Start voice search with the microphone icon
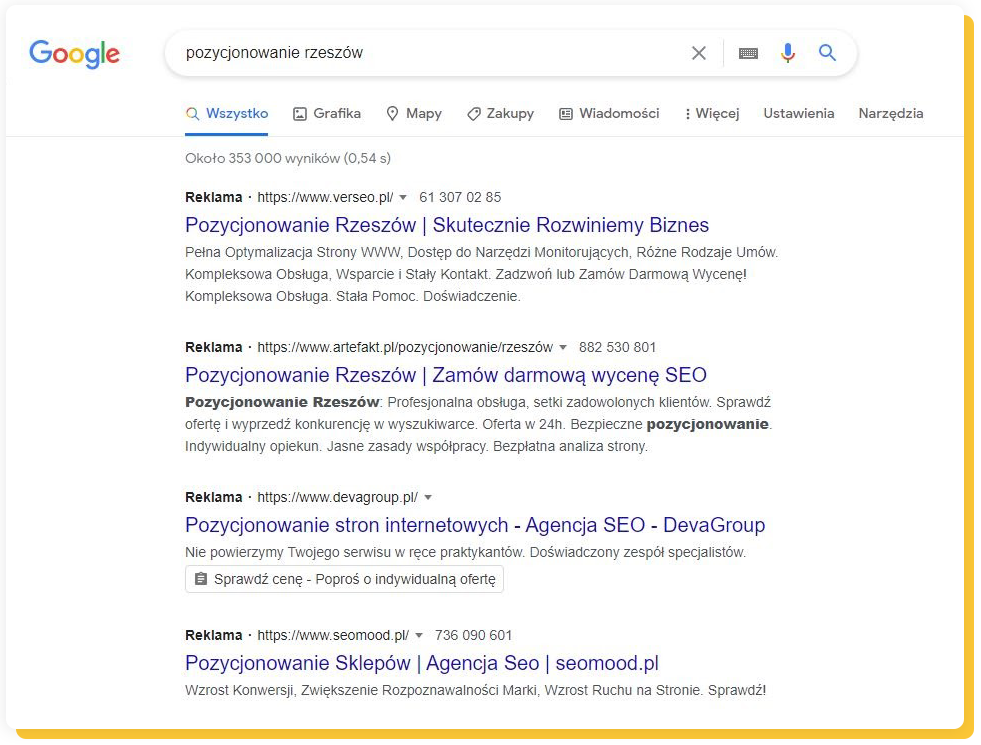The height and width of the screenshot is (745, 981). (x=788, y=54)
